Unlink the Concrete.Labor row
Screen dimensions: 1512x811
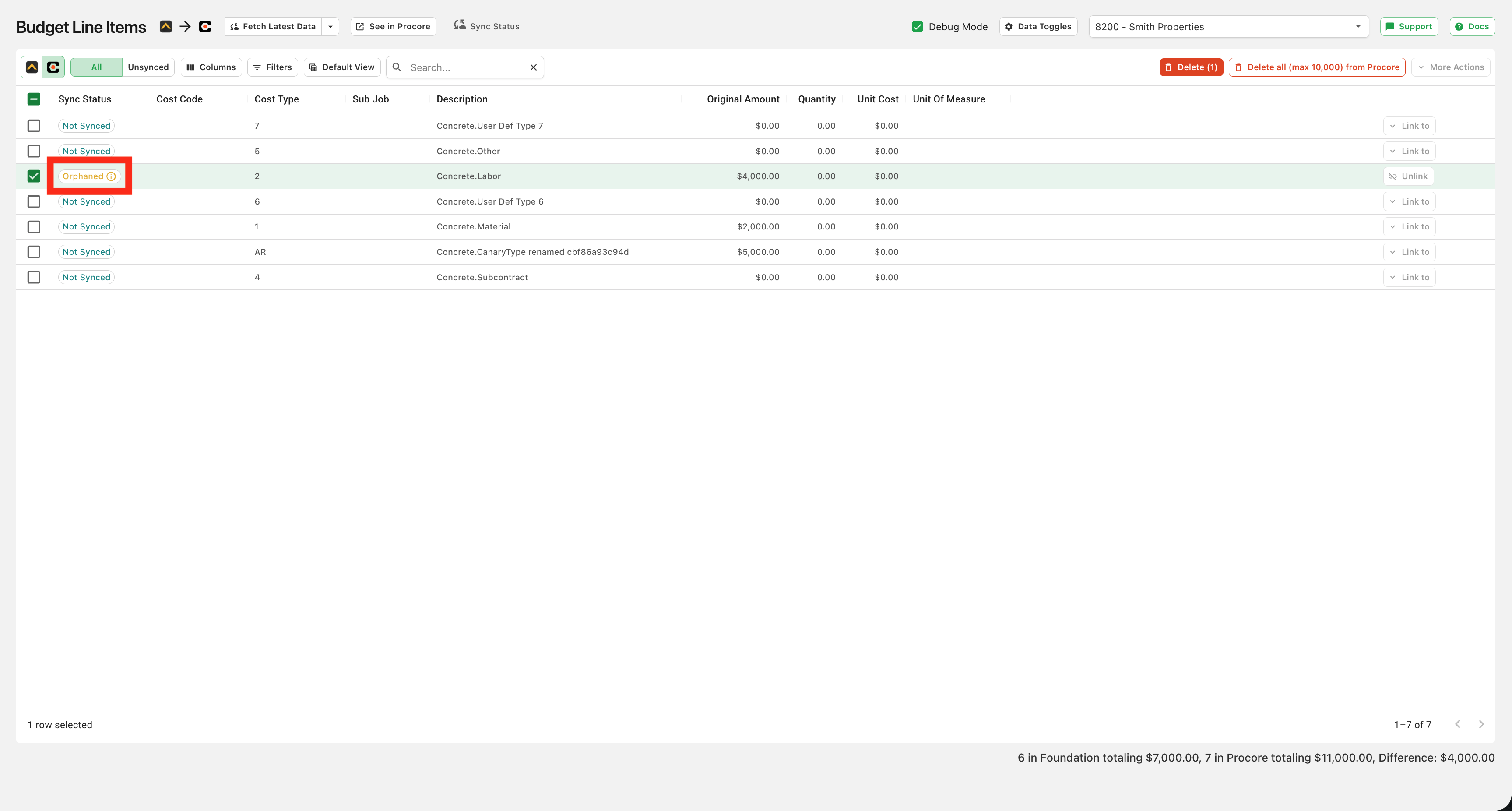(1408, 176)
